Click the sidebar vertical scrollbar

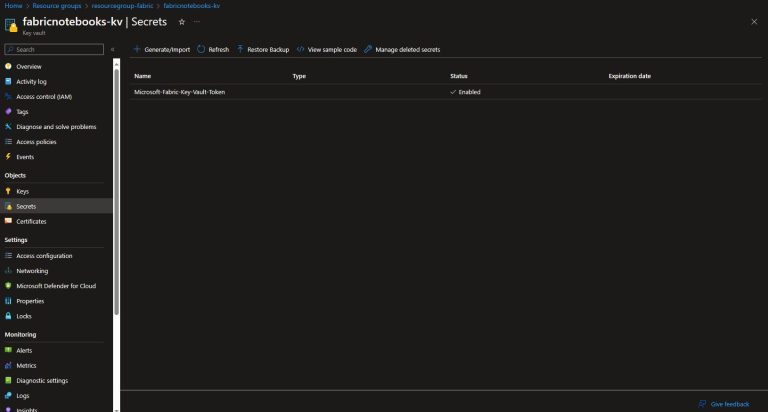(117, 191)
